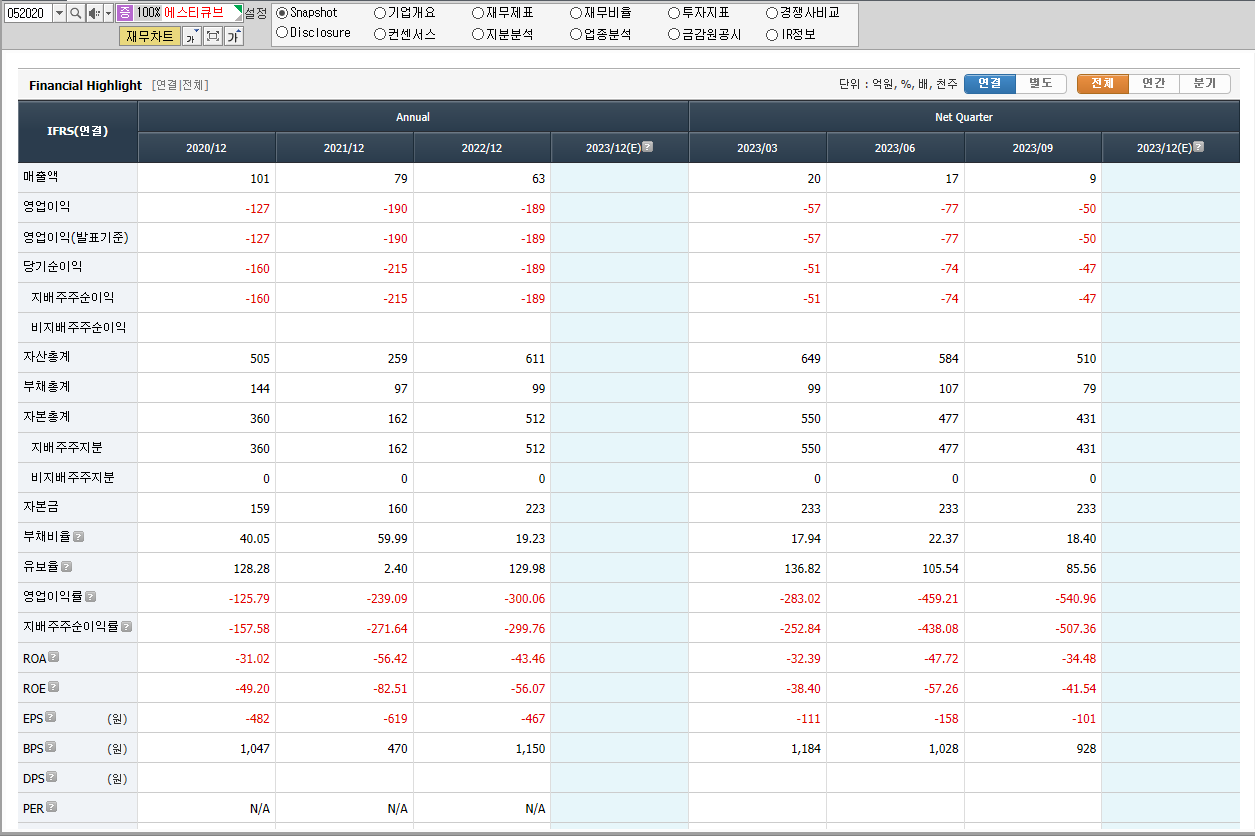
Task: Click help icon next to Net Quarter 2023/12(E)
Action: click(1199, 146)
